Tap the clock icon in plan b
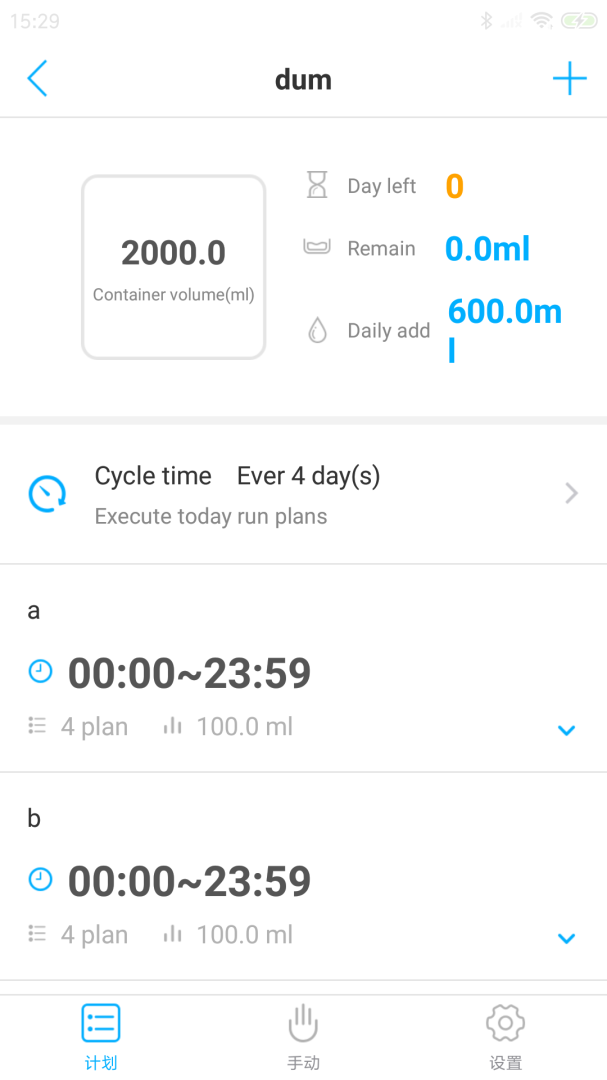The width and height of the screenshot is (607, 1080). 40,880
